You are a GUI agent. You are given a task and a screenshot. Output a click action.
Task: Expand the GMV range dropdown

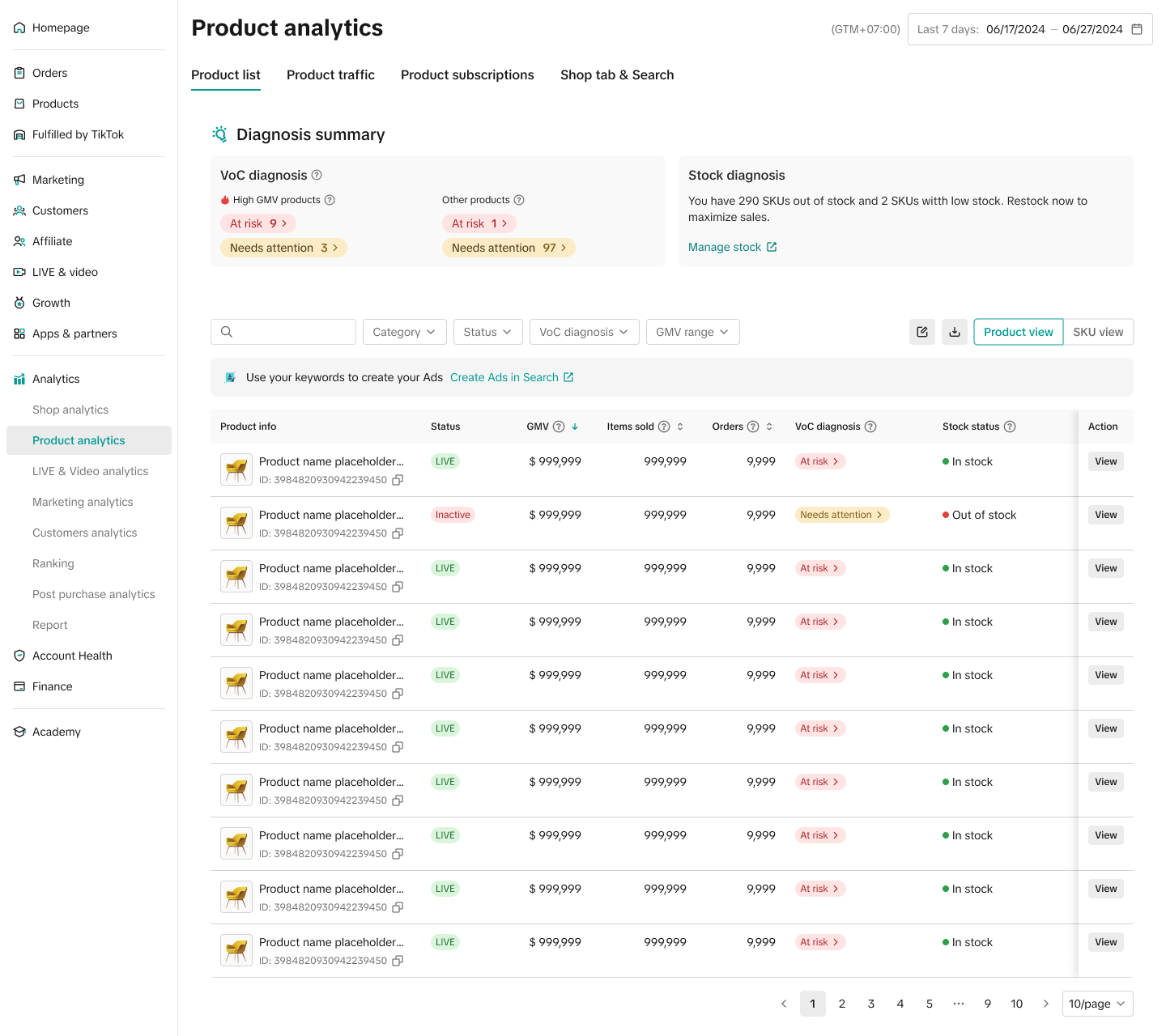[x=692, y=332]
